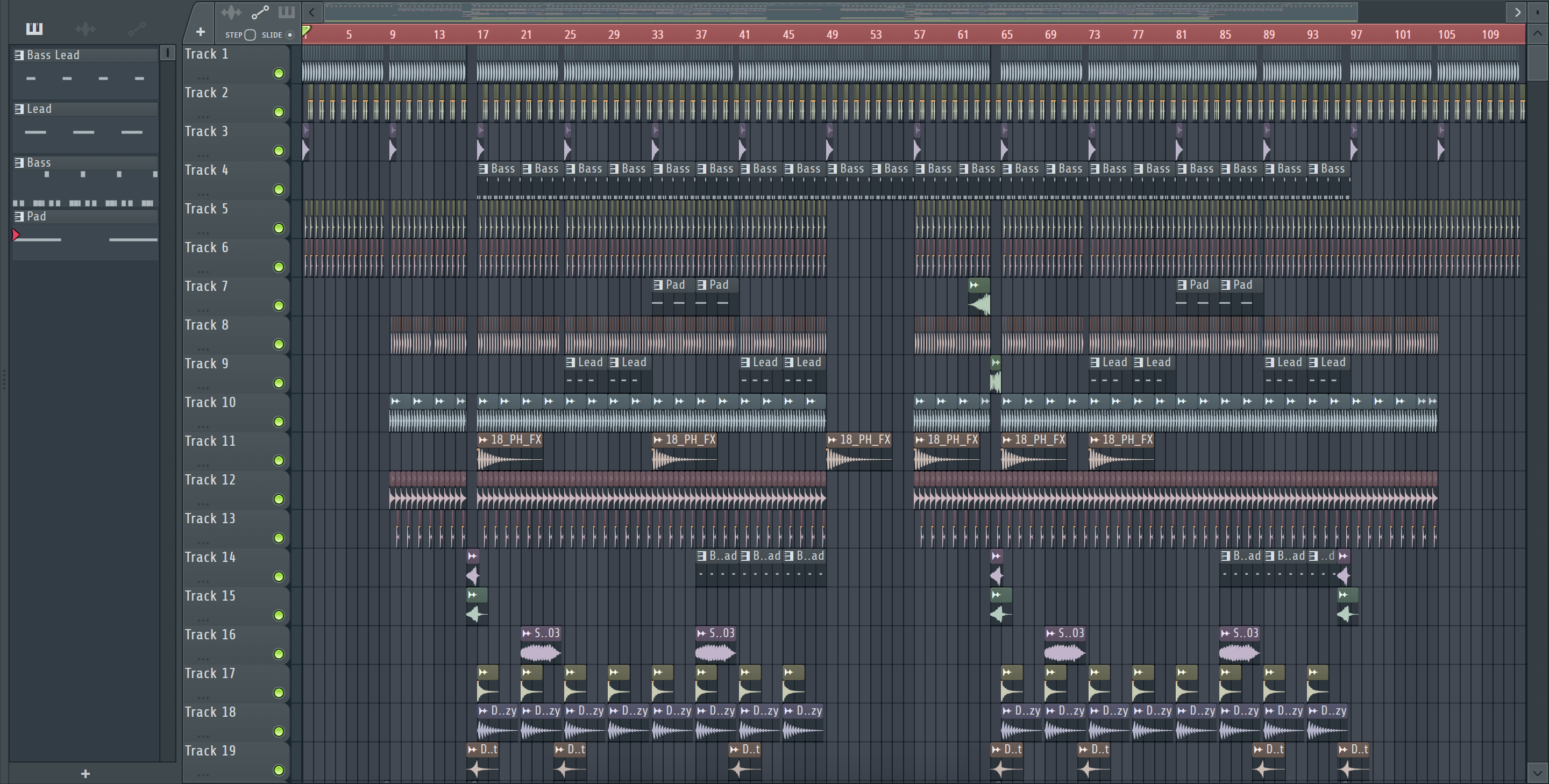Show patterns in the picker panel
This screenshot has width=1549, height=784.
pyautogui.click(x=34, y=28)
